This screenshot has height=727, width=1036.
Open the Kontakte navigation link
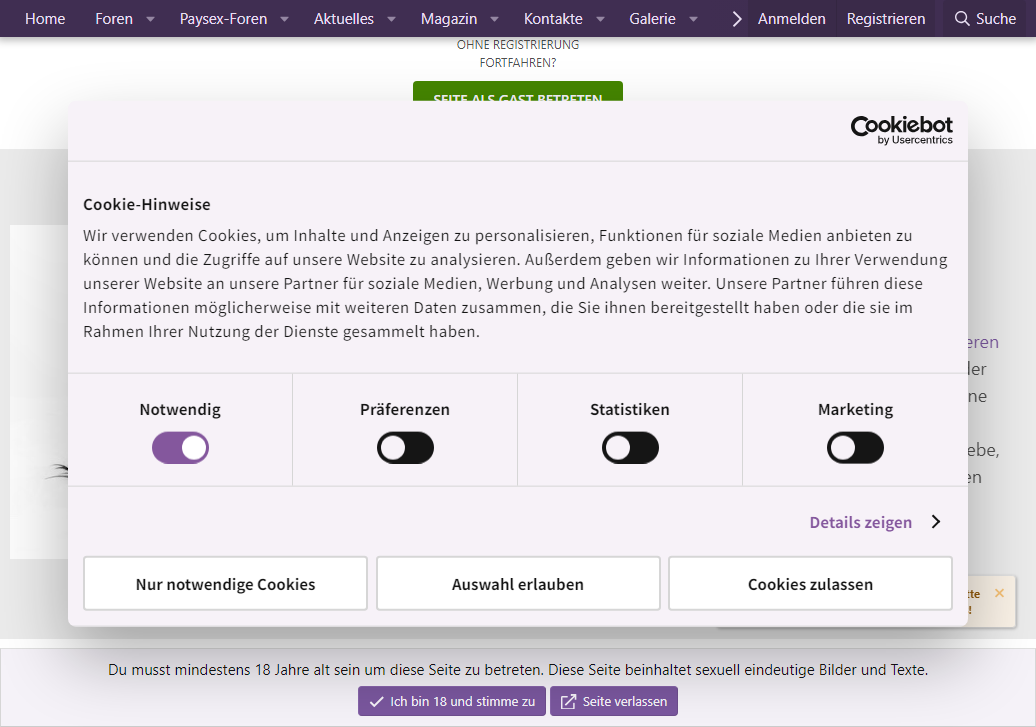(x=553, y=19)
